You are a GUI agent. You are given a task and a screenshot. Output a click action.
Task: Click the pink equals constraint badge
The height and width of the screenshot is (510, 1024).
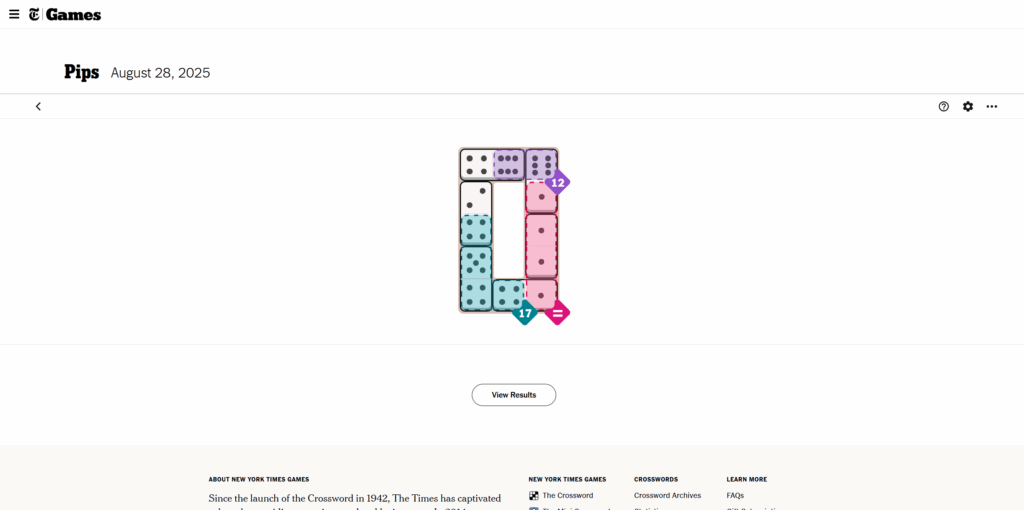coord(558,313)
